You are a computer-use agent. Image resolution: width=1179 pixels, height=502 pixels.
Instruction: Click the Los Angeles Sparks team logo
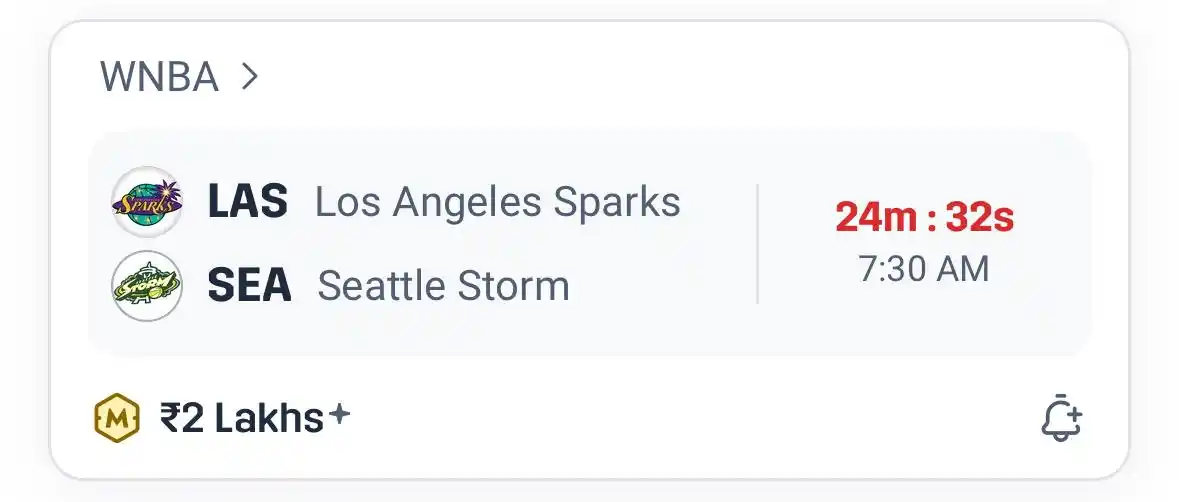[x=147, y=201]
